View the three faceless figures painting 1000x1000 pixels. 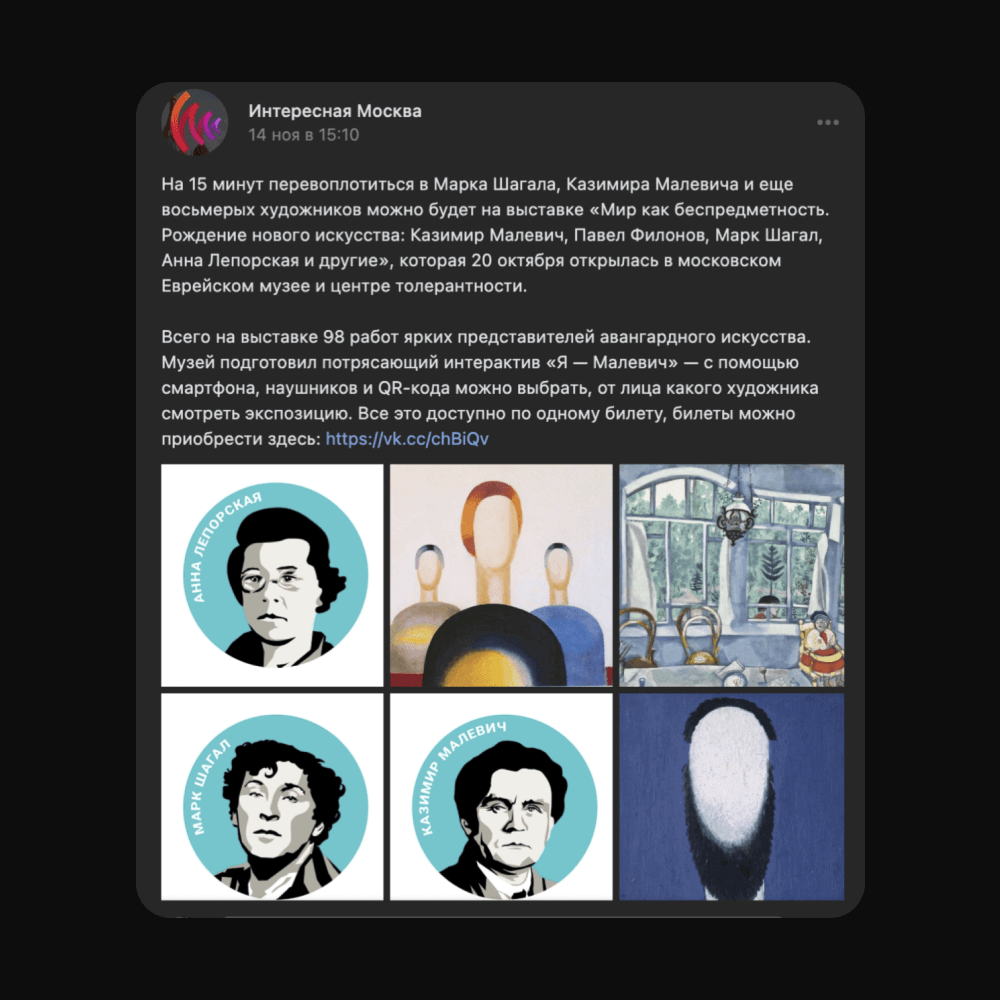[501, 575]
